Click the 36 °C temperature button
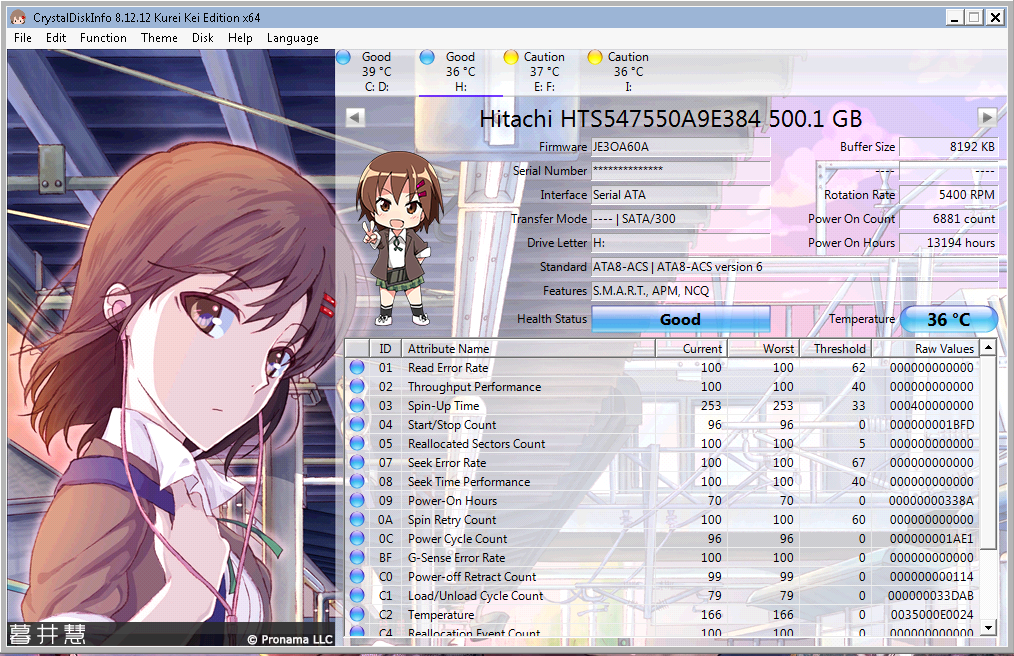Screen dimensions: 1014x656 point(949,320)
